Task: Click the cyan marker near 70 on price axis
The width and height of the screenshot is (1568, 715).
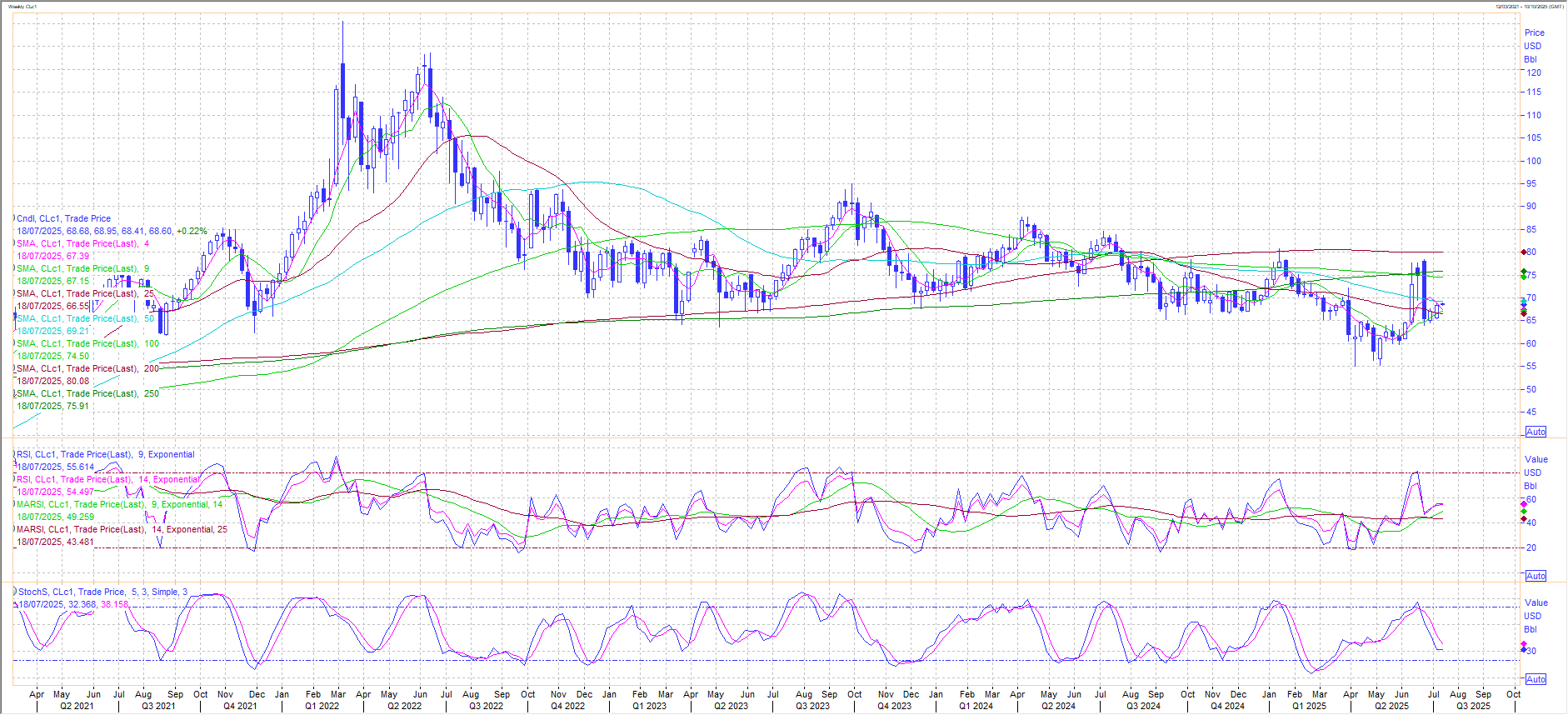Action: pyautogui.click(x=1524, y=302)
